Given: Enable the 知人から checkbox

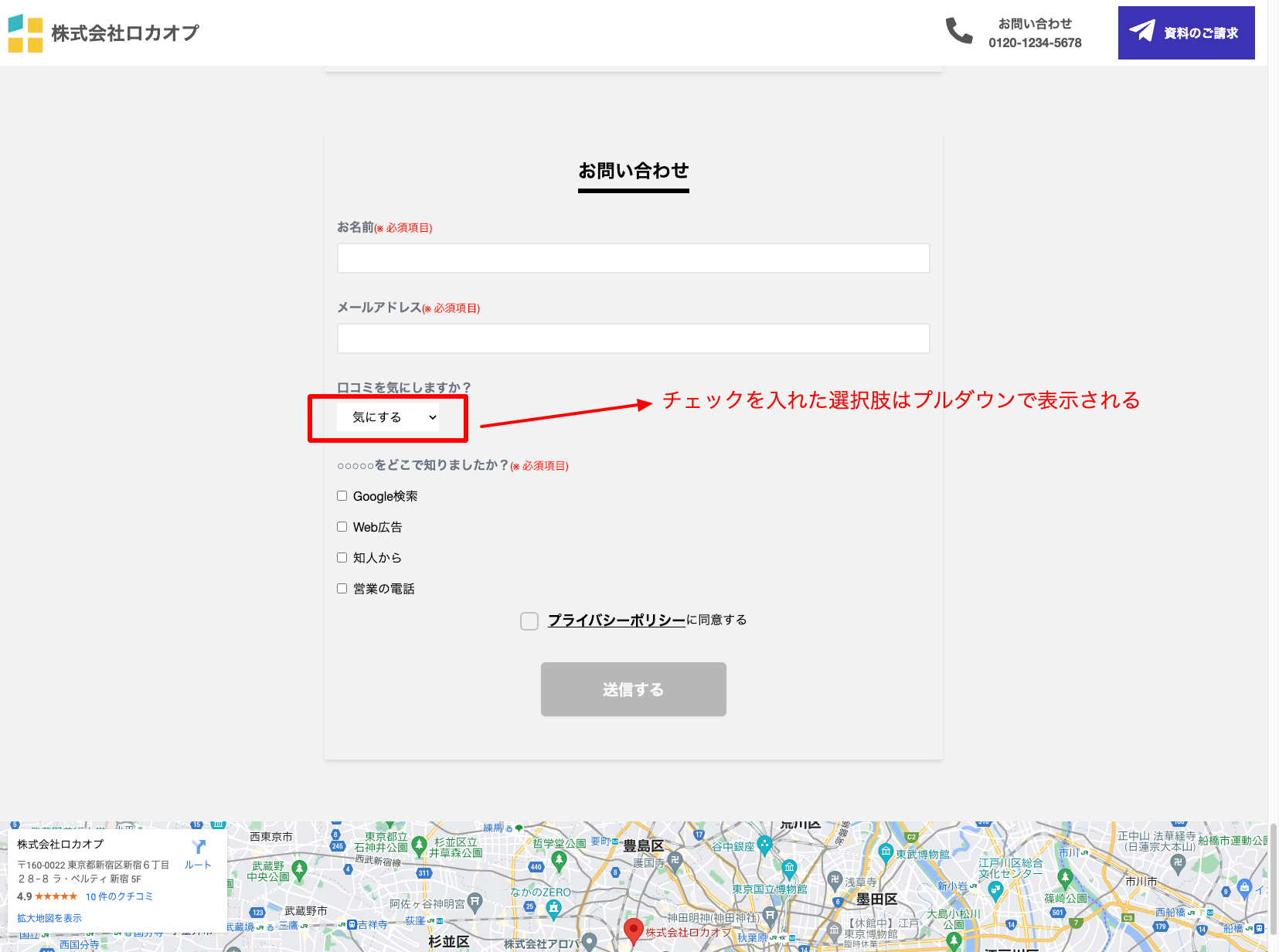Looking at the screenshot, I should 342,558.
